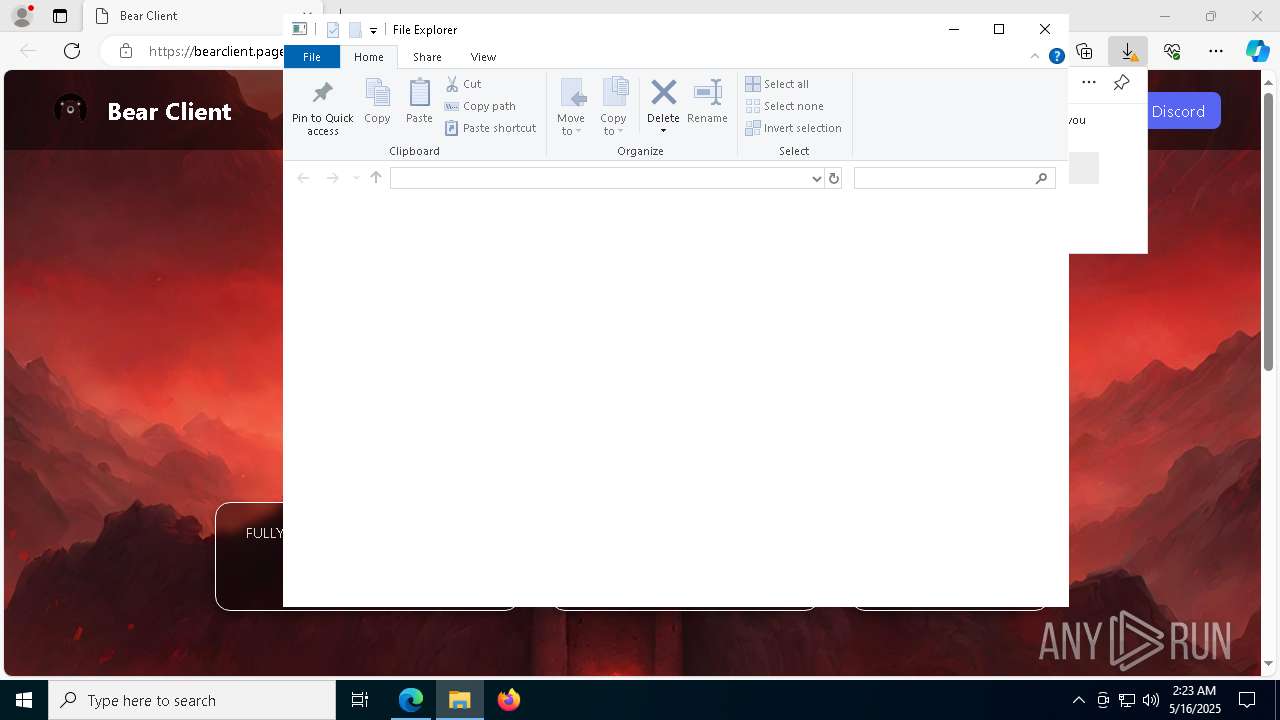1280x720 pixels.
Task: Open Browser essentials heart icon
Action: [x=1172, y=51]
